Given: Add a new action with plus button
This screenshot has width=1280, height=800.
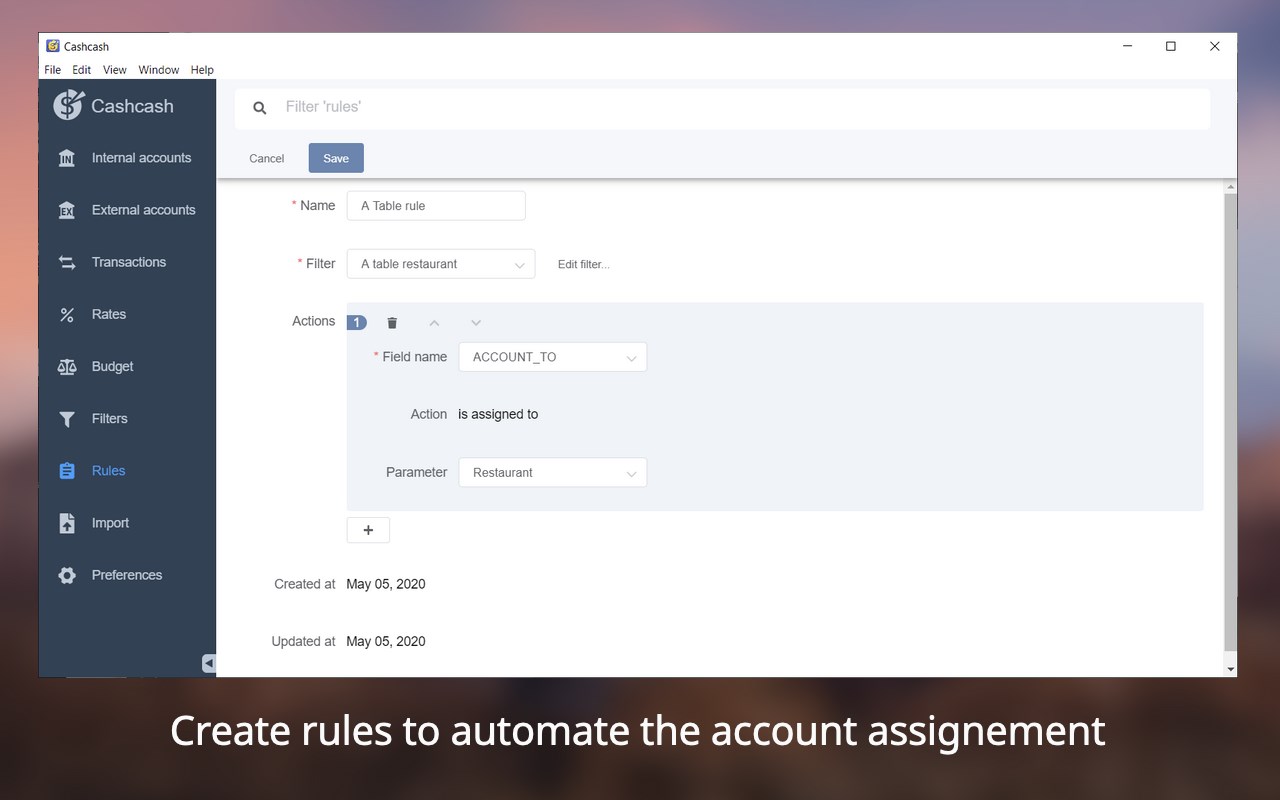Looking at the screenshot, I should [x=368, y=530].
